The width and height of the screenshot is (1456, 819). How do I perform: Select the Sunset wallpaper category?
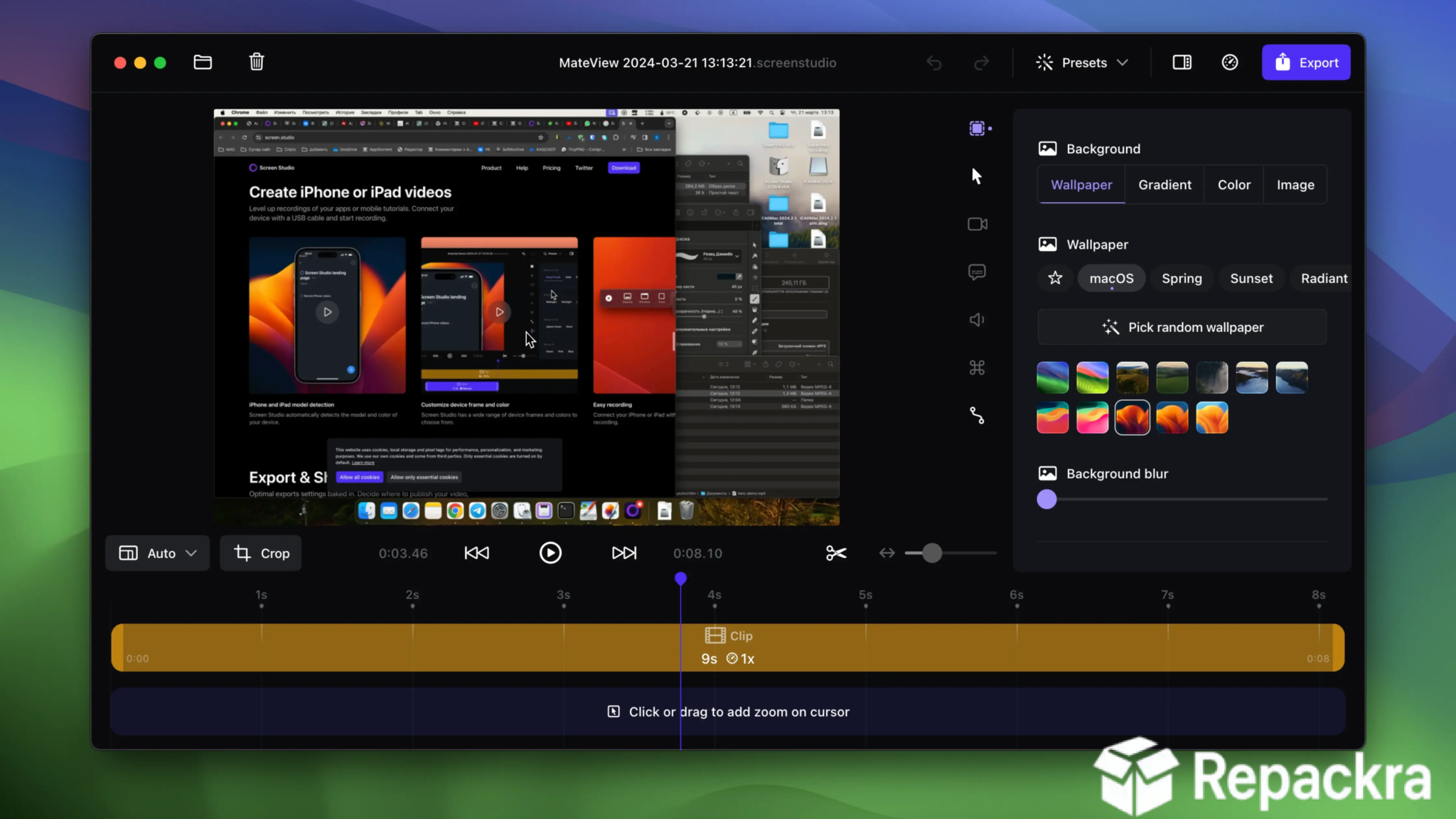click(1251, 278)
